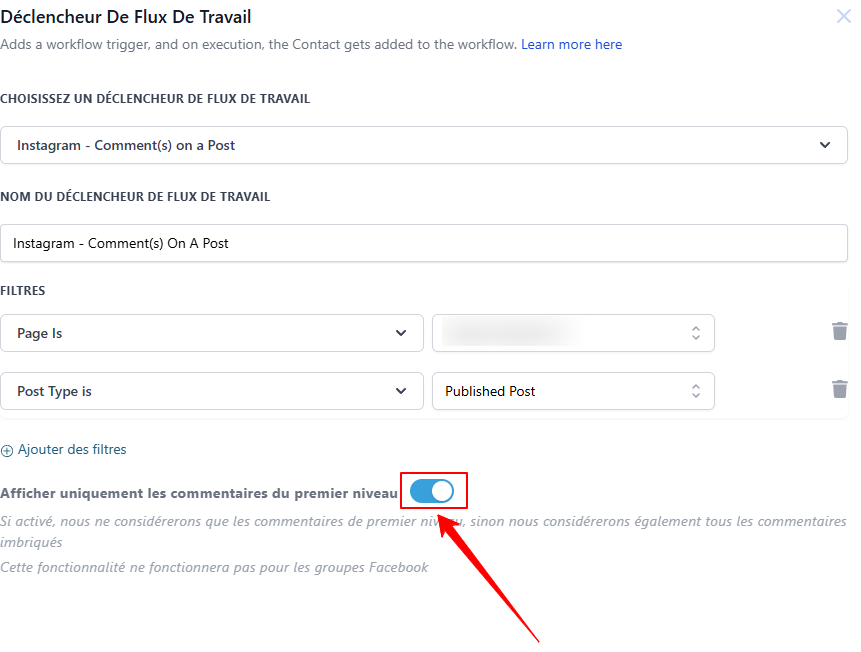Image resolution: width=861 pixels, height=652 pixels.
Task: Open the Published Post value selector
Action: coord(573,391)
